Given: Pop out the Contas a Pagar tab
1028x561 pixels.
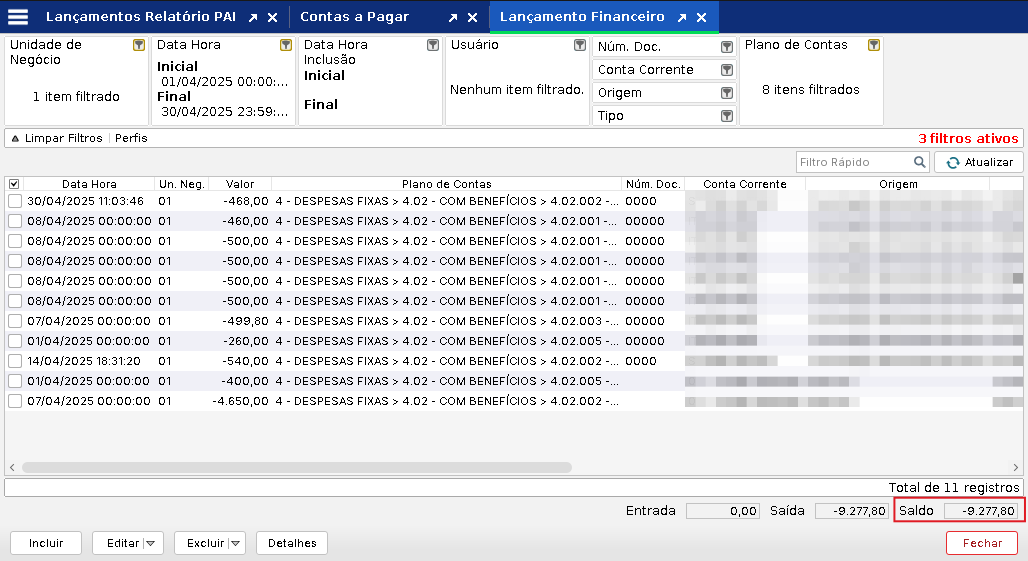Looking at the screenshot, I should [453, 18].
